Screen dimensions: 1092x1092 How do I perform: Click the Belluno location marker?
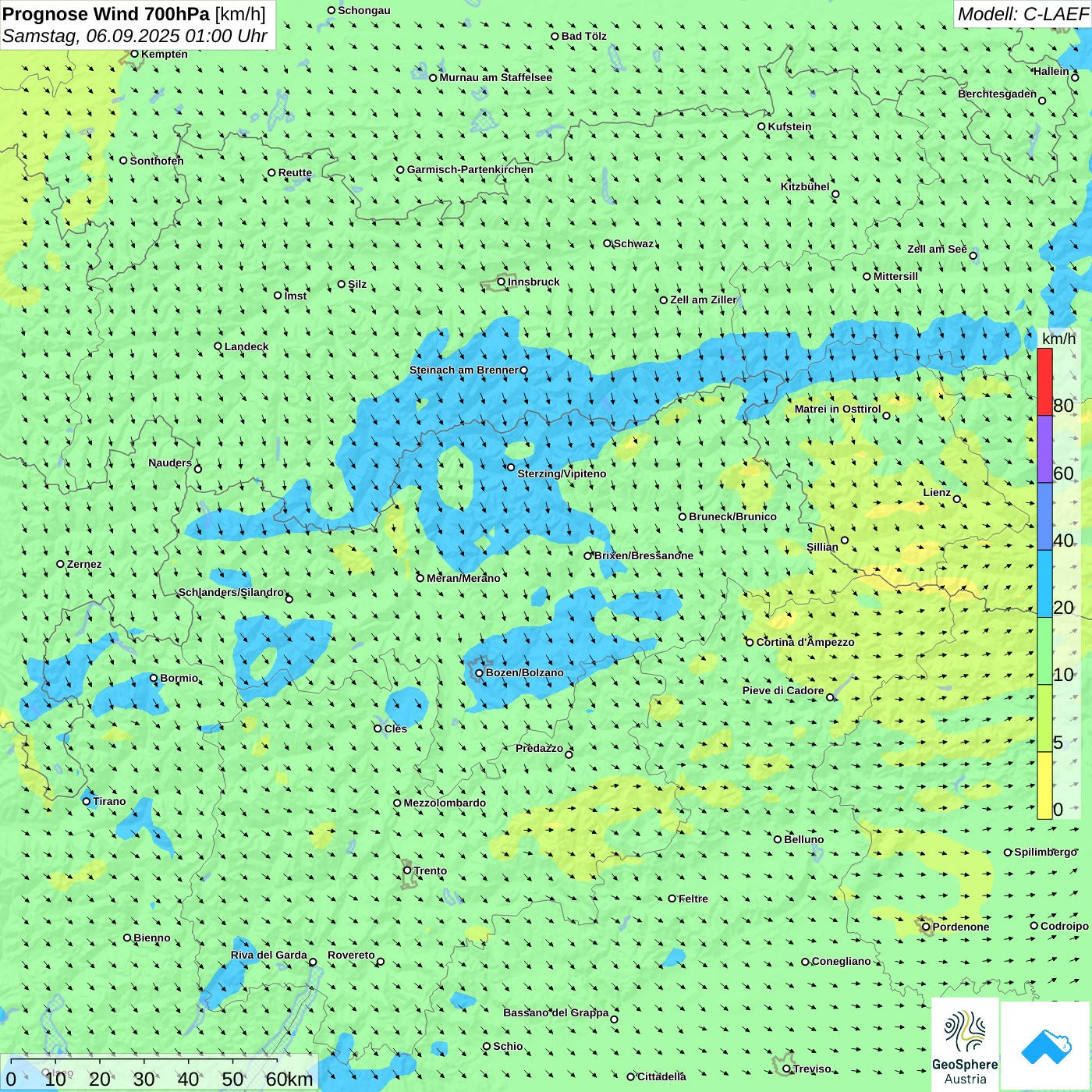(x=778, y=839)
